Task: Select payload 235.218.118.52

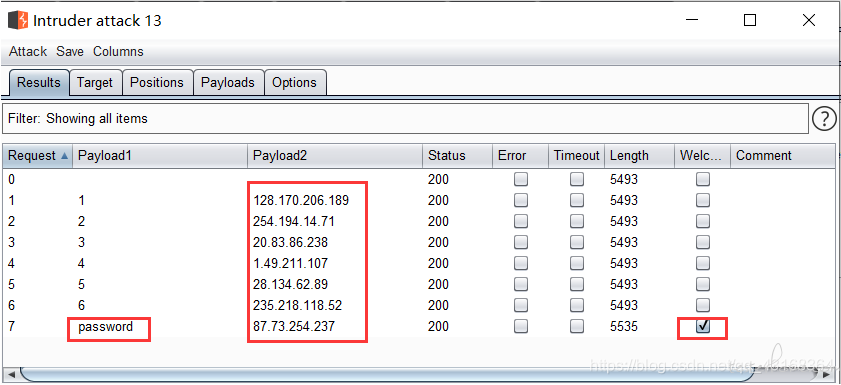Action: [297, 305]
